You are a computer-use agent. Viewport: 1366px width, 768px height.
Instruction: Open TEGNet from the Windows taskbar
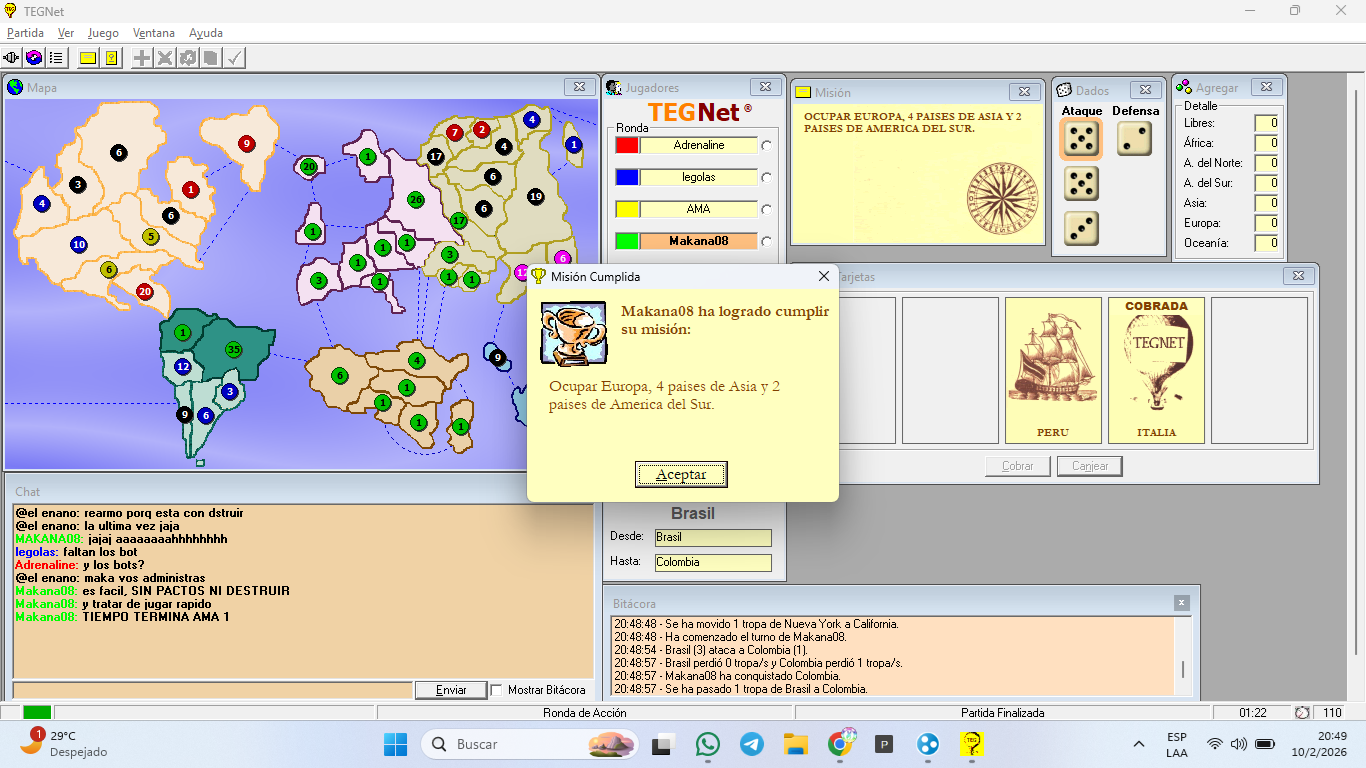970,744
